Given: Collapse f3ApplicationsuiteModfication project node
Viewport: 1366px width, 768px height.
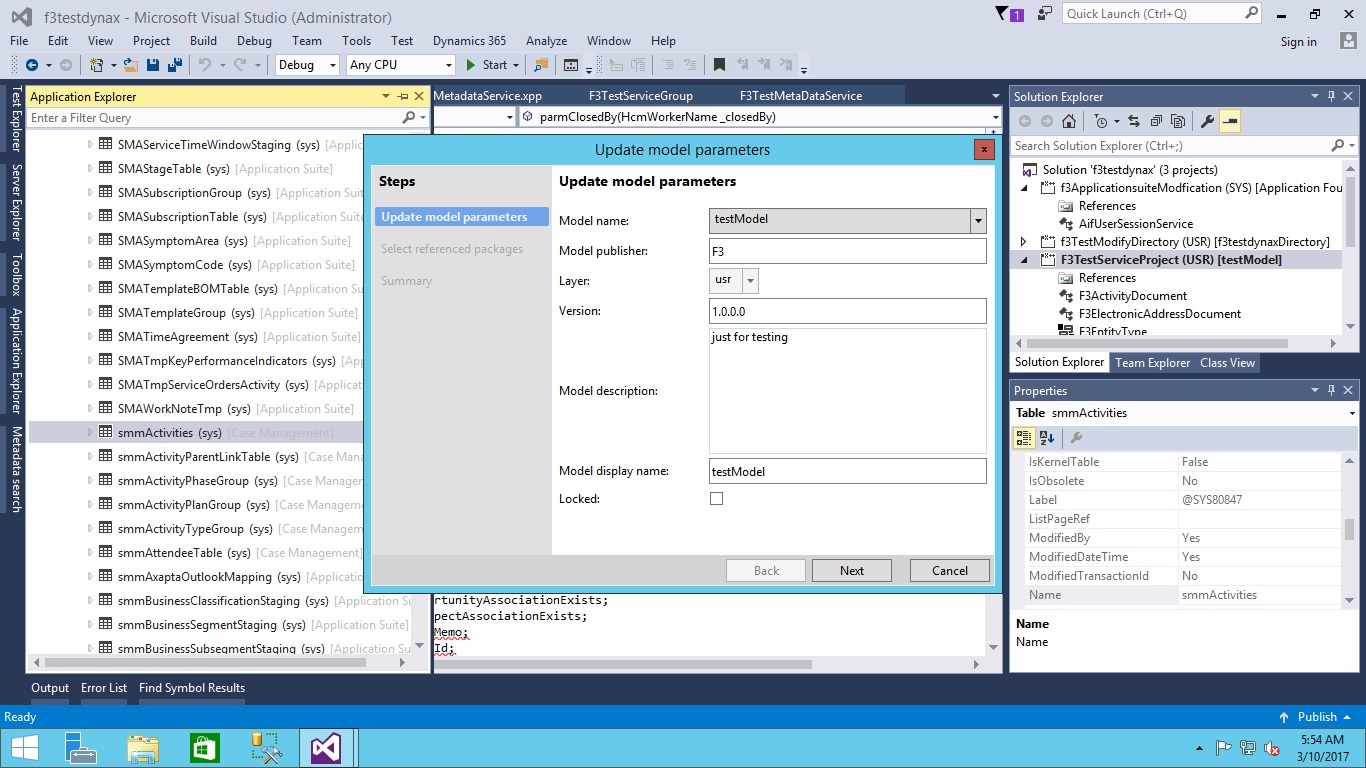Looking at the screenshot, I should (1023, 187).
